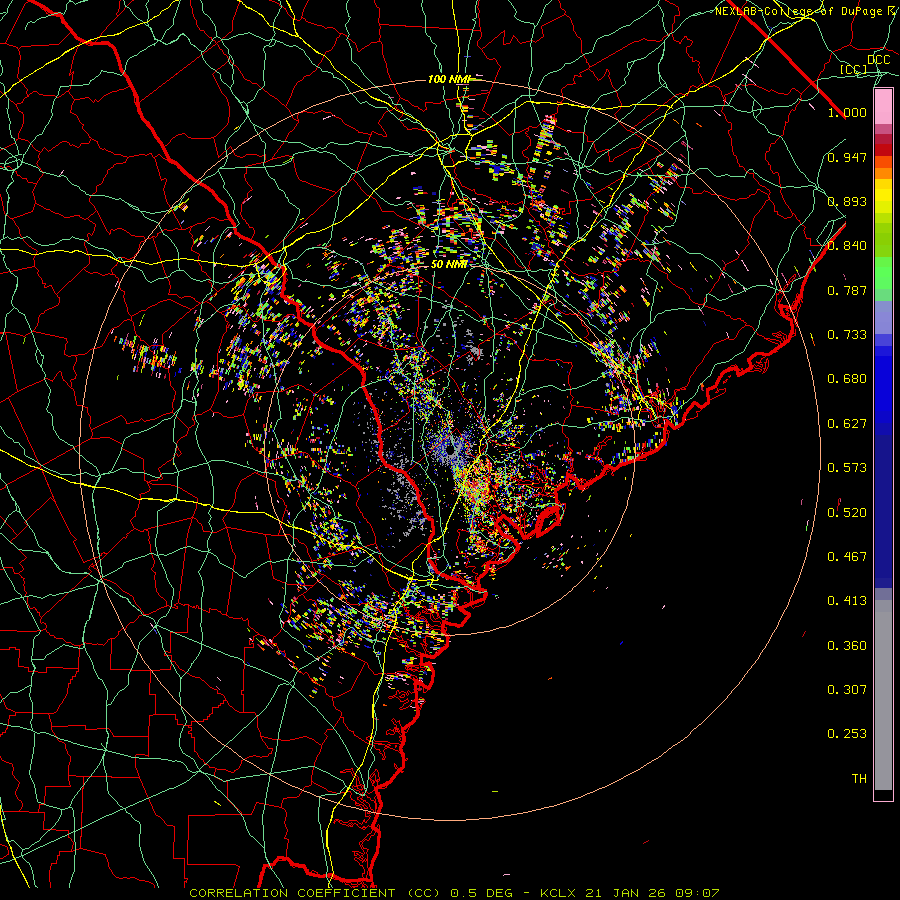
Task: Click the DCC product label
Action: coord(878,60)
